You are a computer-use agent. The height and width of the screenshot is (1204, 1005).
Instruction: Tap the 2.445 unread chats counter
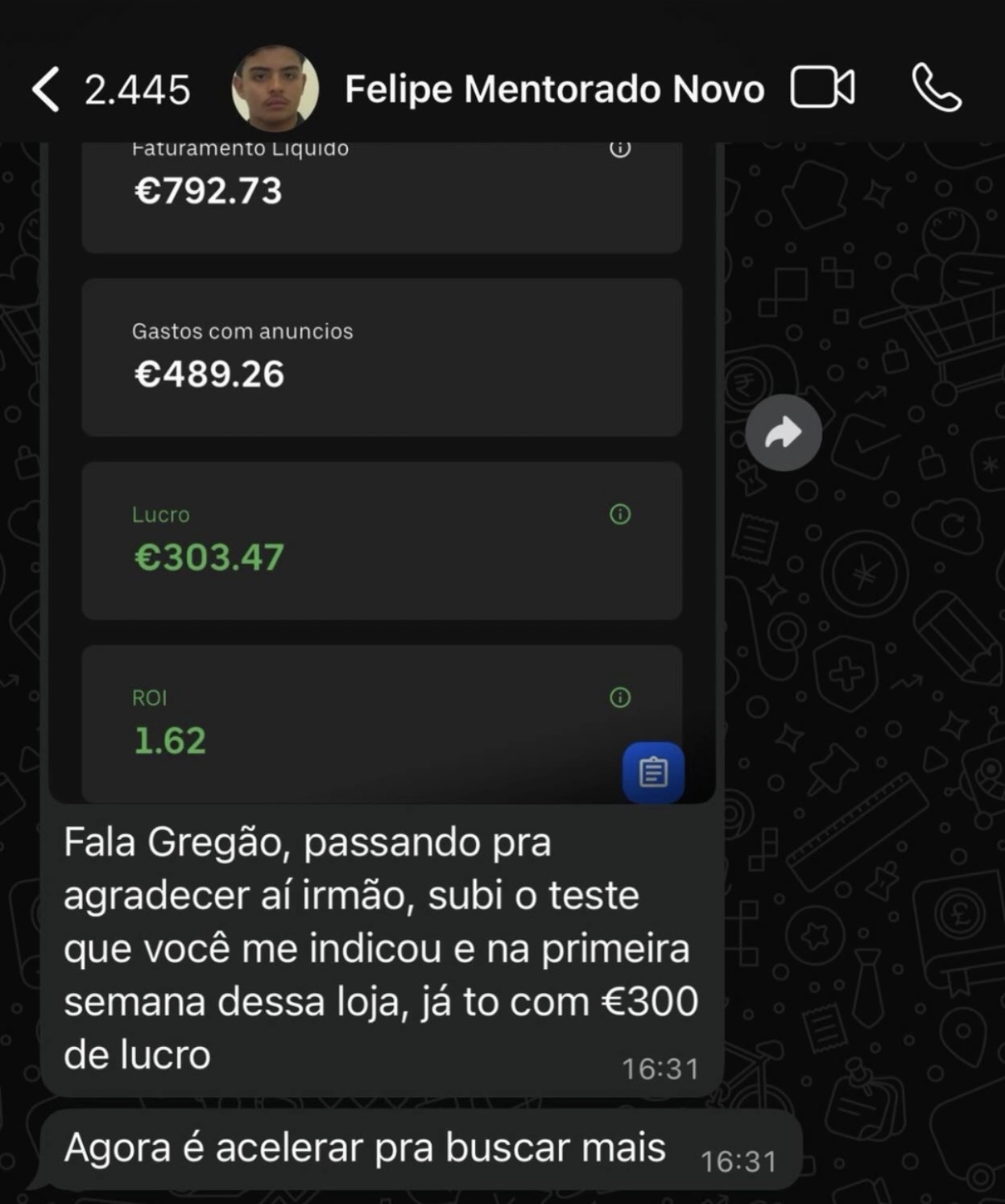pos(138,89)
